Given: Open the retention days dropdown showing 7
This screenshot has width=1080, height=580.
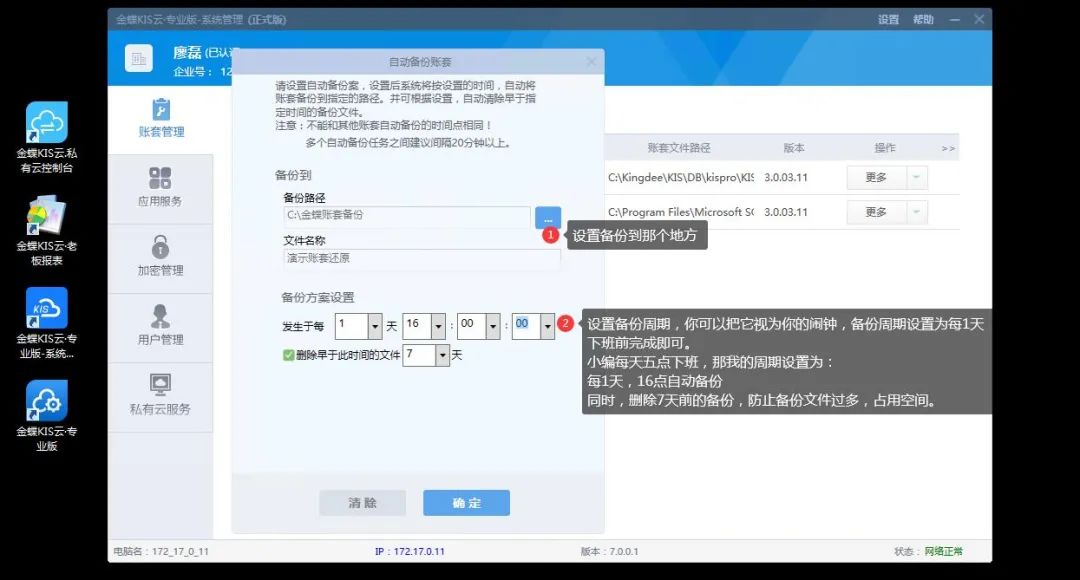Looking at the screenshot, I should pos(442,355).
